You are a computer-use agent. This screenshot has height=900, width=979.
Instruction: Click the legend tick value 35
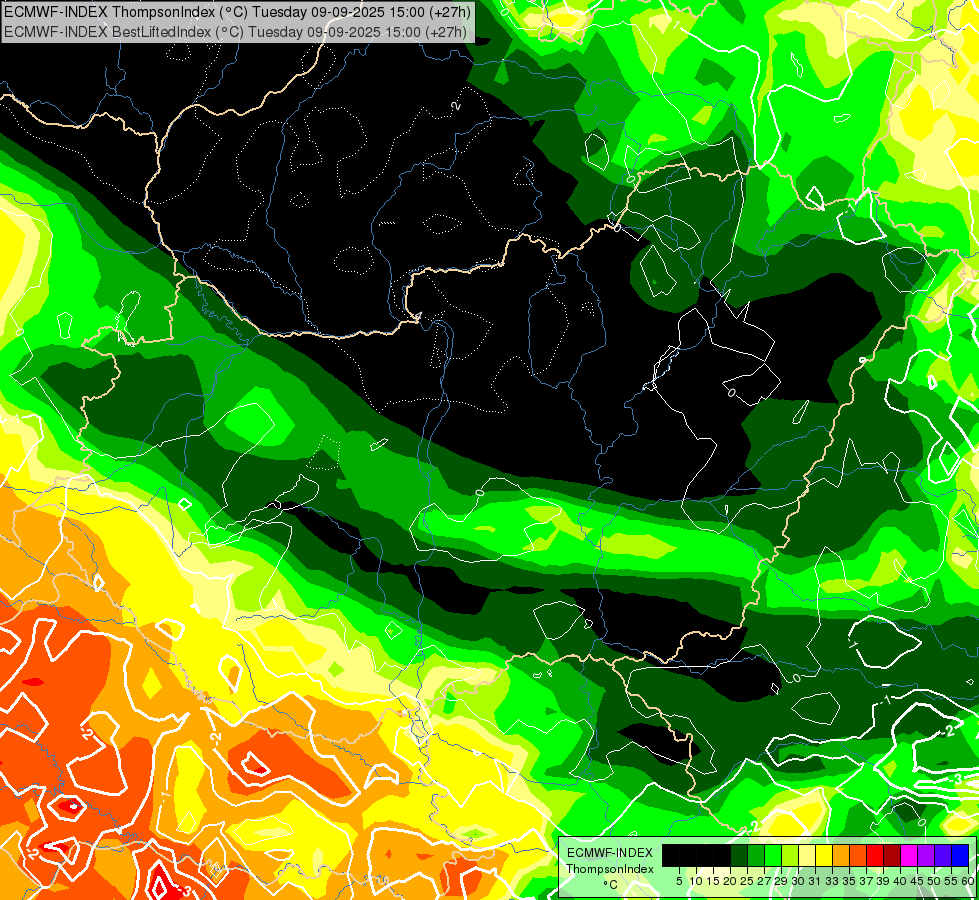[x=849, y=881]
